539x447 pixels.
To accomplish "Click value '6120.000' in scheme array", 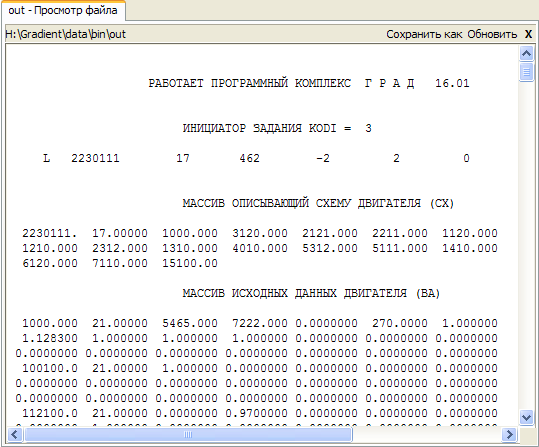I will [x=50, y=263].
